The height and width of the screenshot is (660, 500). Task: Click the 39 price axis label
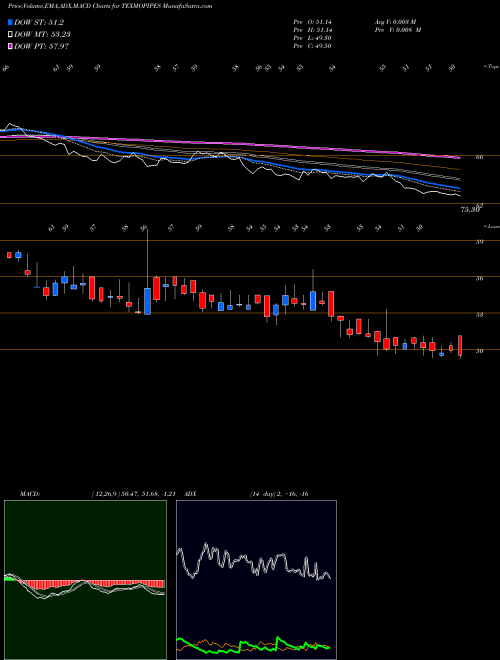(479, 242)
